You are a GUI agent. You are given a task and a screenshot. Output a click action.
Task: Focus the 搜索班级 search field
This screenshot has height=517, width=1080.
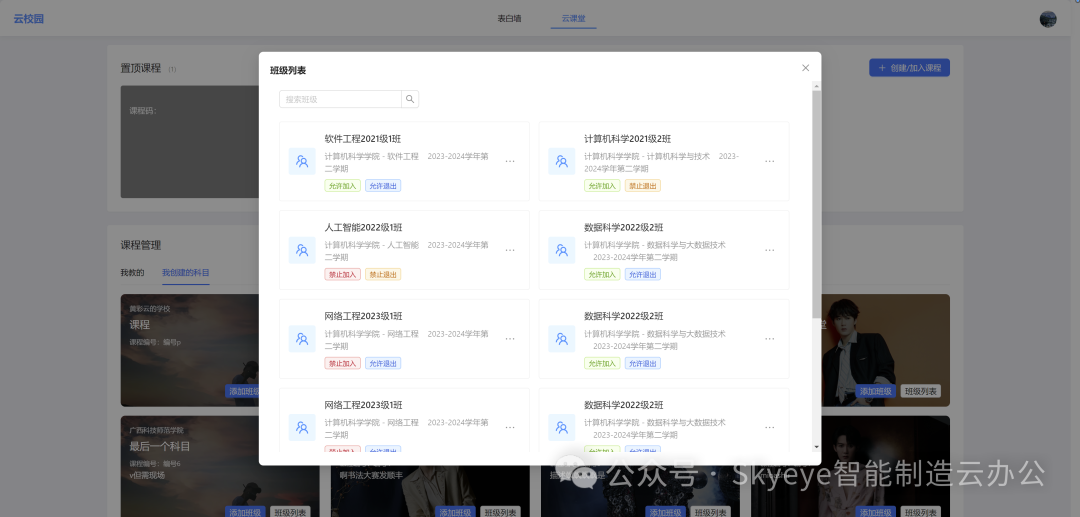tap(340, 99)
